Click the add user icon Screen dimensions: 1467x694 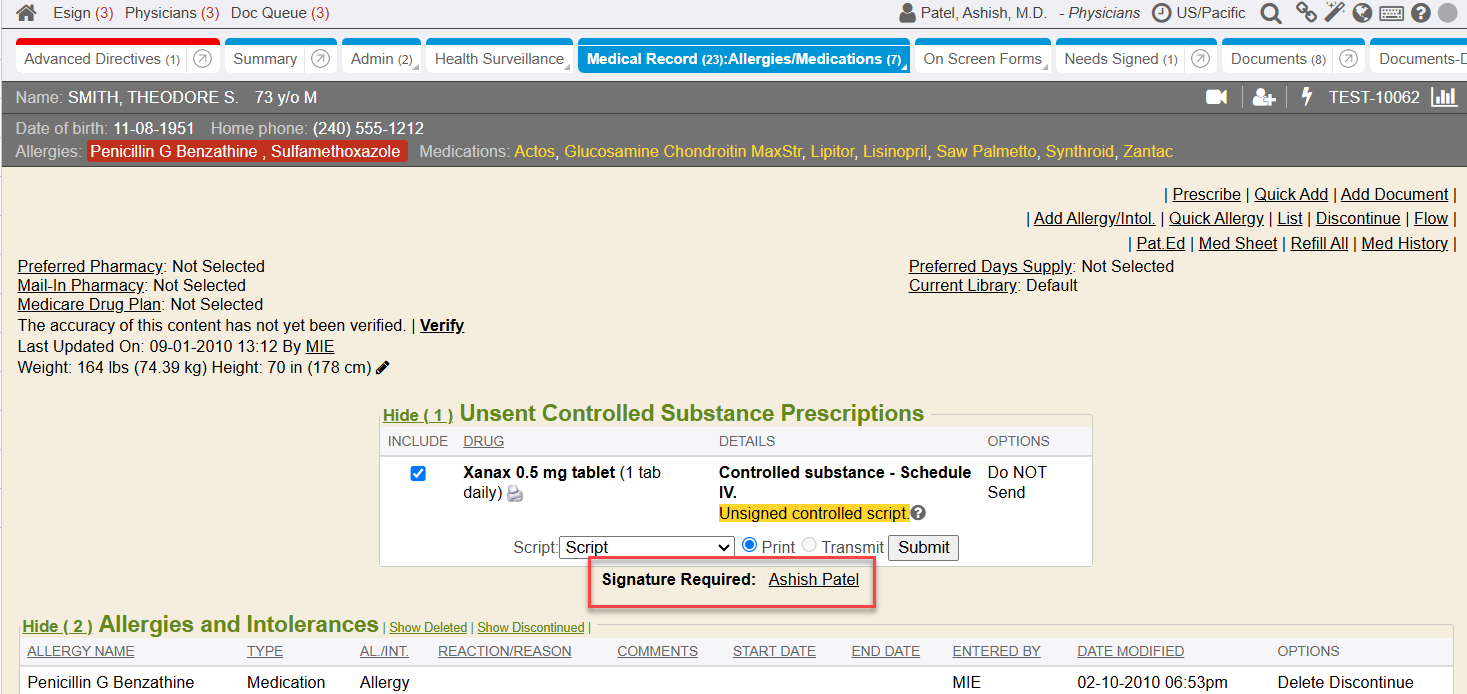[x=1264, y=97]
